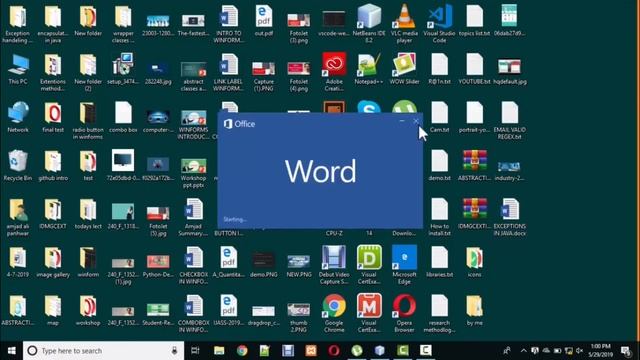
Task: Launch Opera Browser desktop shortcut
Action: (404, 313)
